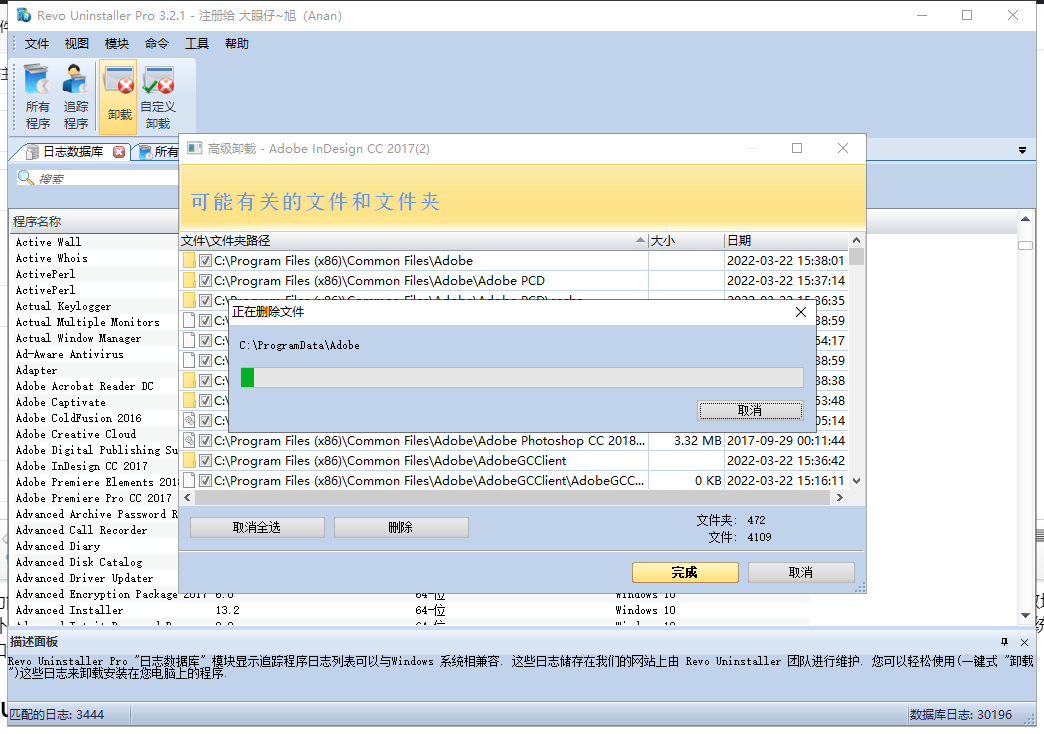The width and height of the screenshot is (1044, 734).
Task: Maximize the Advanced Uninstall dialog
Action: pyautogui.click(x=797, y=148)
